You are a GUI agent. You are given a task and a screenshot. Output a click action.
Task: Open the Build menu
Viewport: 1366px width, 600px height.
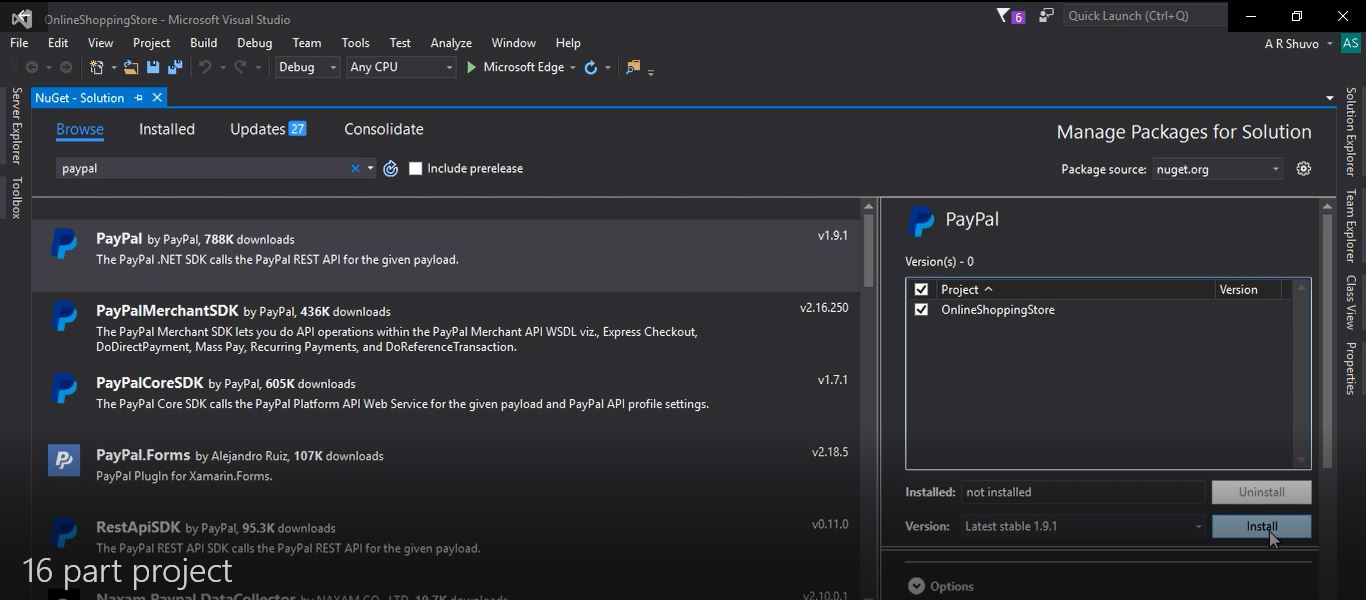point(203,43)
